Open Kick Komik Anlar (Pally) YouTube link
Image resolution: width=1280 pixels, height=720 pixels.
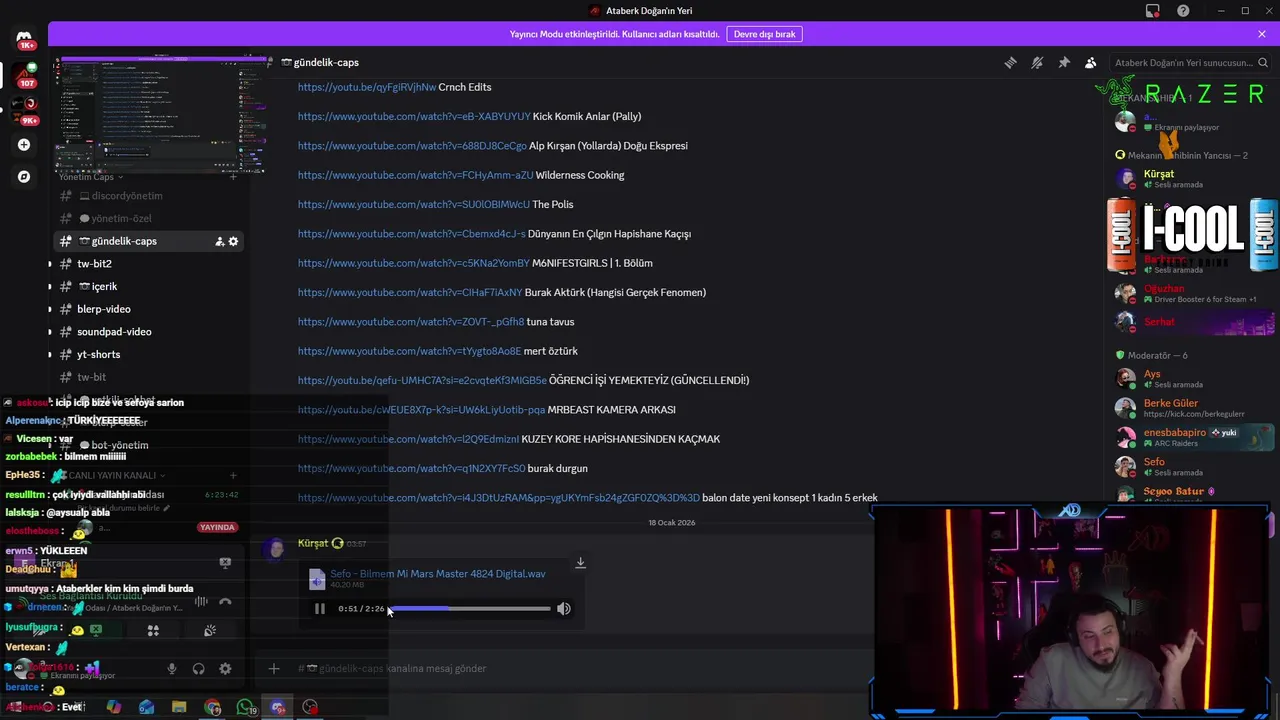click(x=414, y=116)
